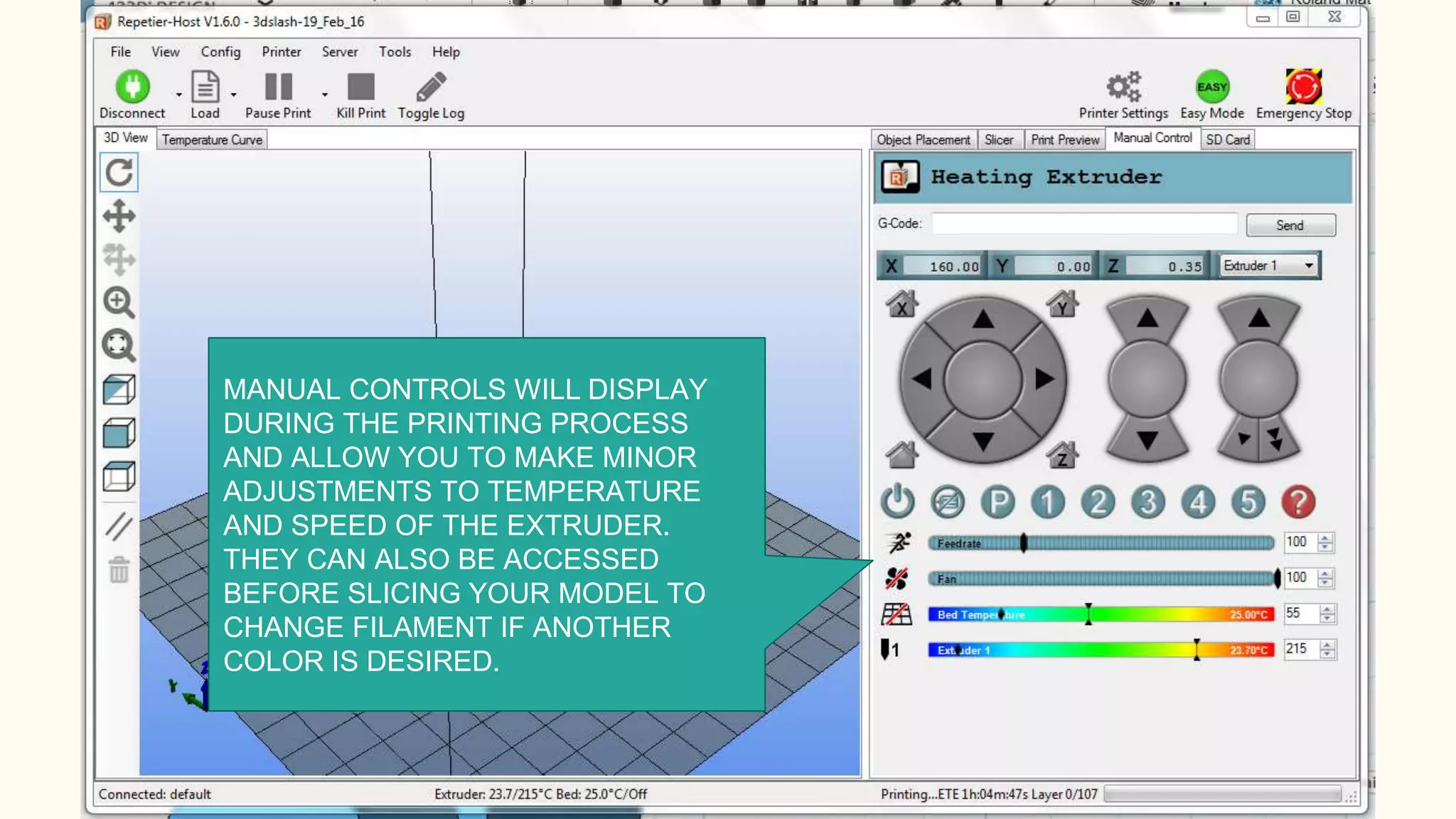This screenshot has height=819, width=1456.
Task: Open the Extruder 1 dropdown
Action: tap(1270, 265)
